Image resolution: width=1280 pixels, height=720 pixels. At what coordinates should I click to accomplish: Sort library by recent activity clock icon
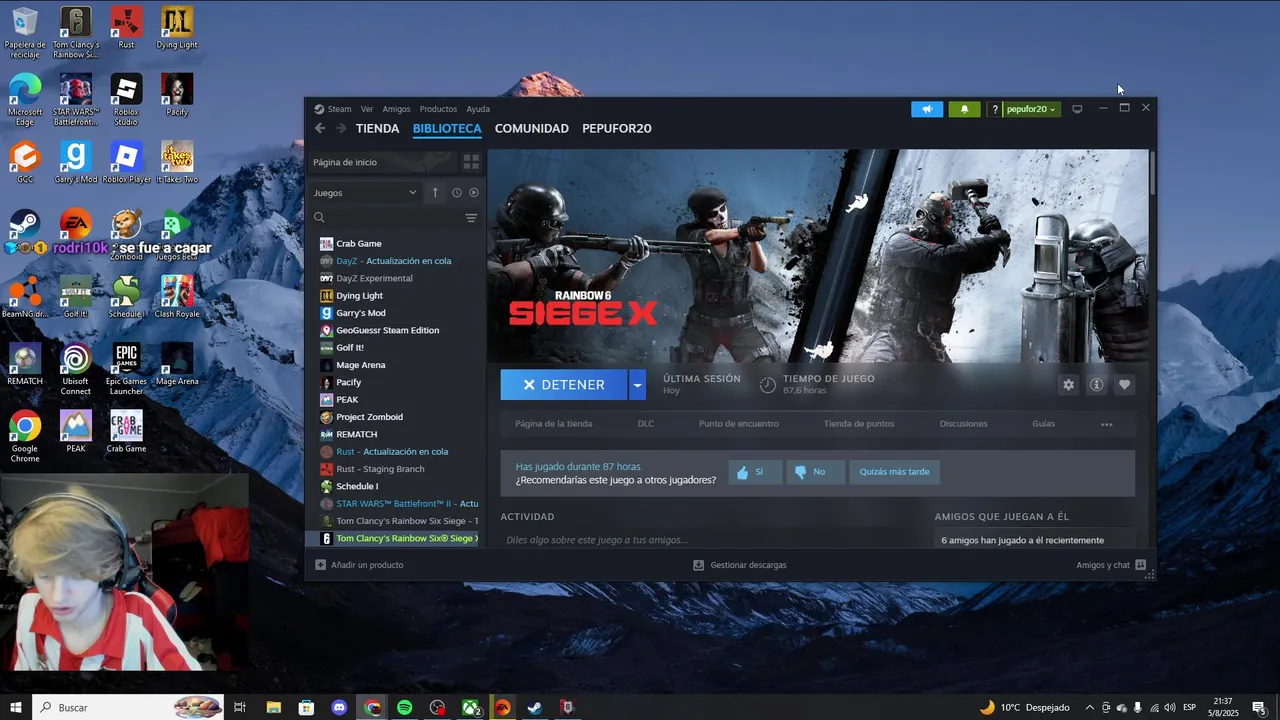[x=456, y=193]
